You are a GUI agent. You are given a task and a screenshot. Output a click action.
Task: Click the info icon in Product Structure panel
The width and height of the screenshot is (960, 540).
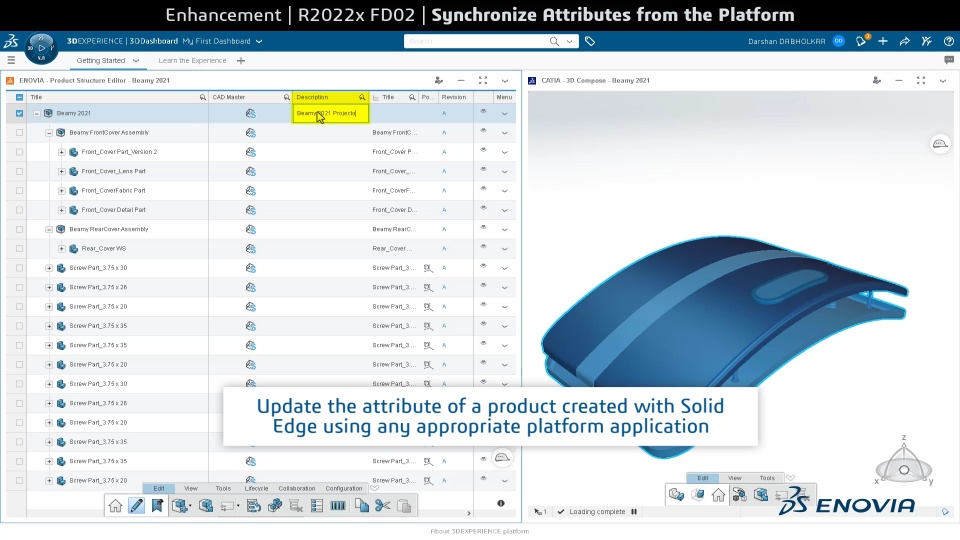coord(501,503)
